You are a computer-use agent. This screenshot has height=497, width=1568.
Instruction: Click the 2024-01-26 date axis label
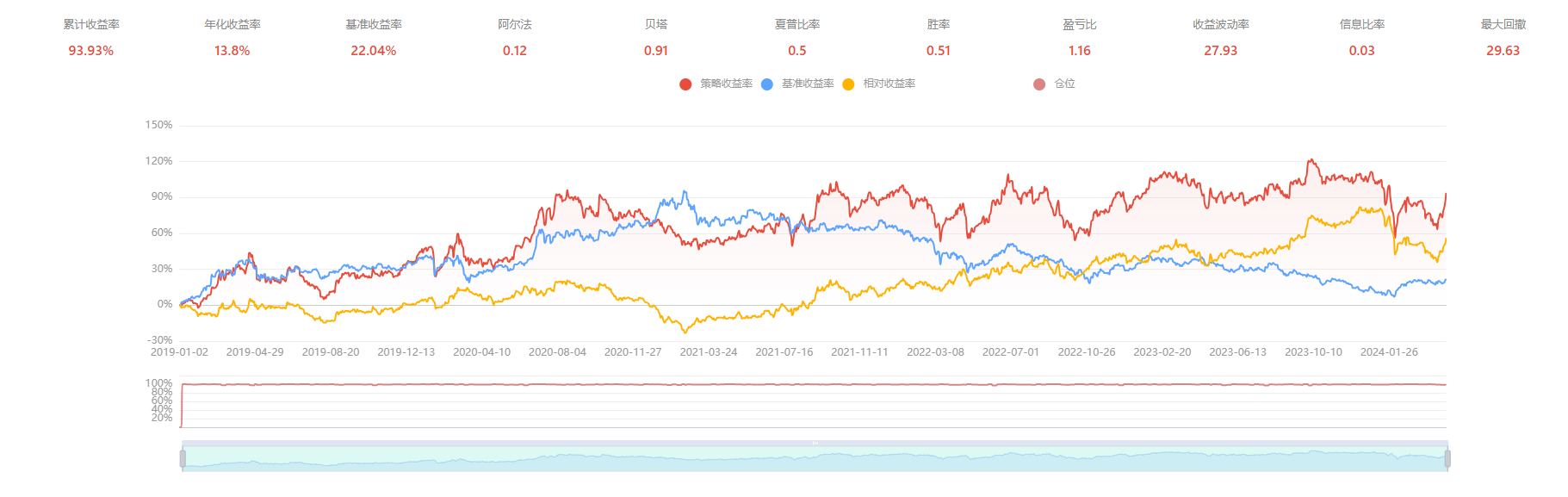(1389, 352)
